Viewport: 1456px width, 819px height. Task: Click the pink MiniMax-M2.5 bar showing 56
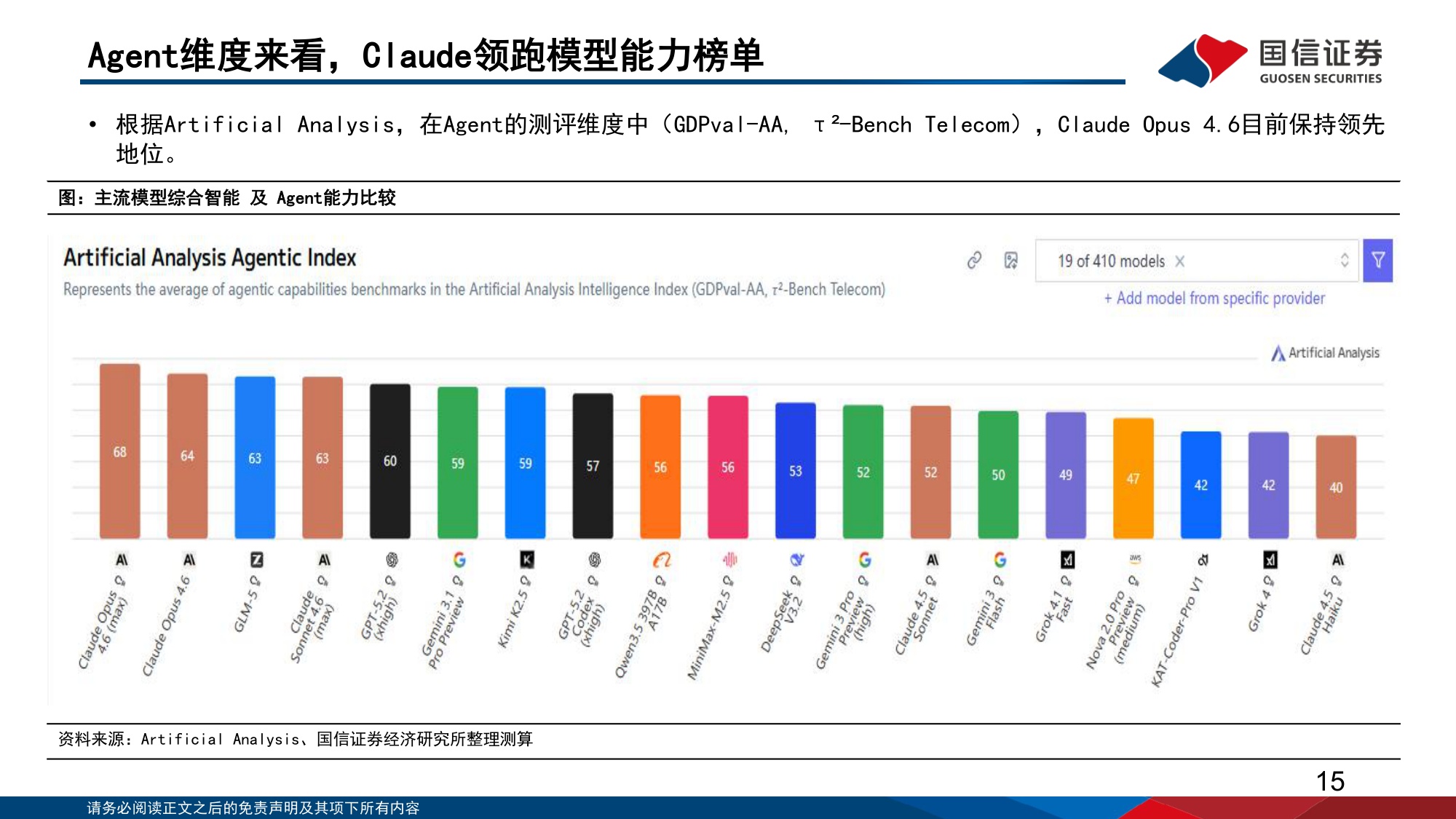728,467
